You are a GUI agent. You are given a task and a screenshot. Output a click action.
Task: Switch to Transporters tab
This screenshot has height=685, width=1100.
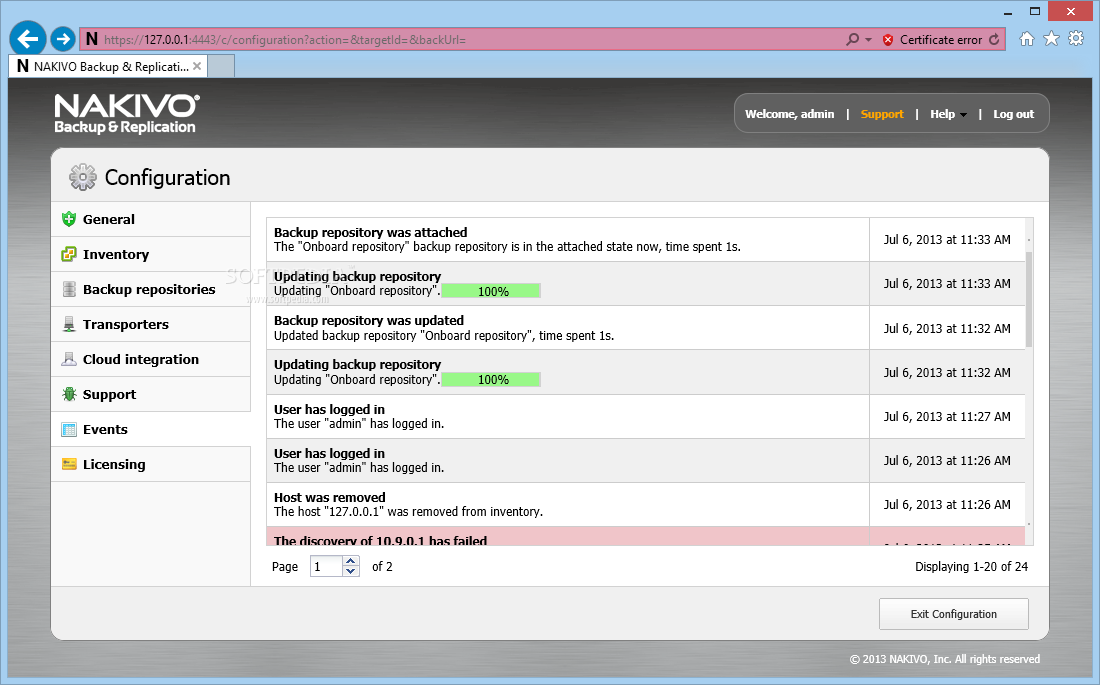(151, 325)
